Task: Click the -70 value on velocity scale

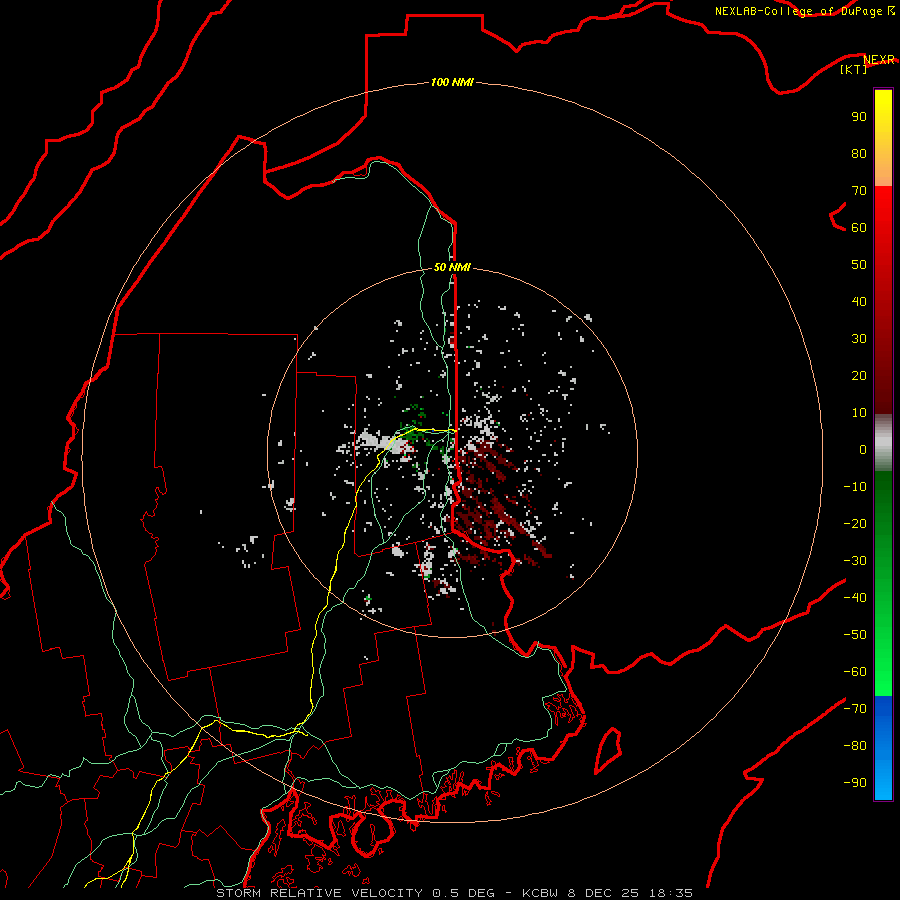Action: point(855,709)
